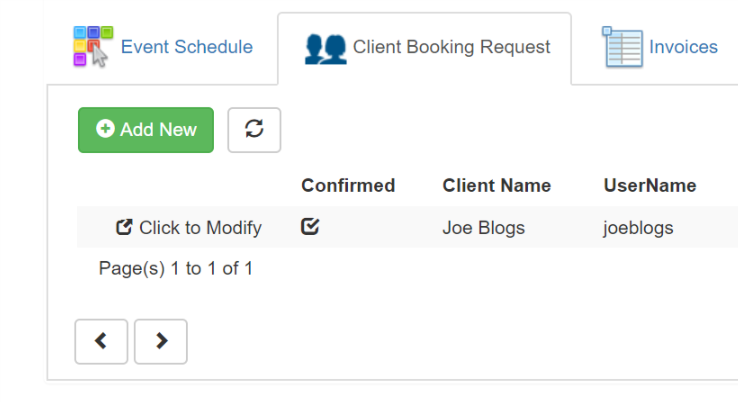Select the joeblogs username cell

pos(638,228)
